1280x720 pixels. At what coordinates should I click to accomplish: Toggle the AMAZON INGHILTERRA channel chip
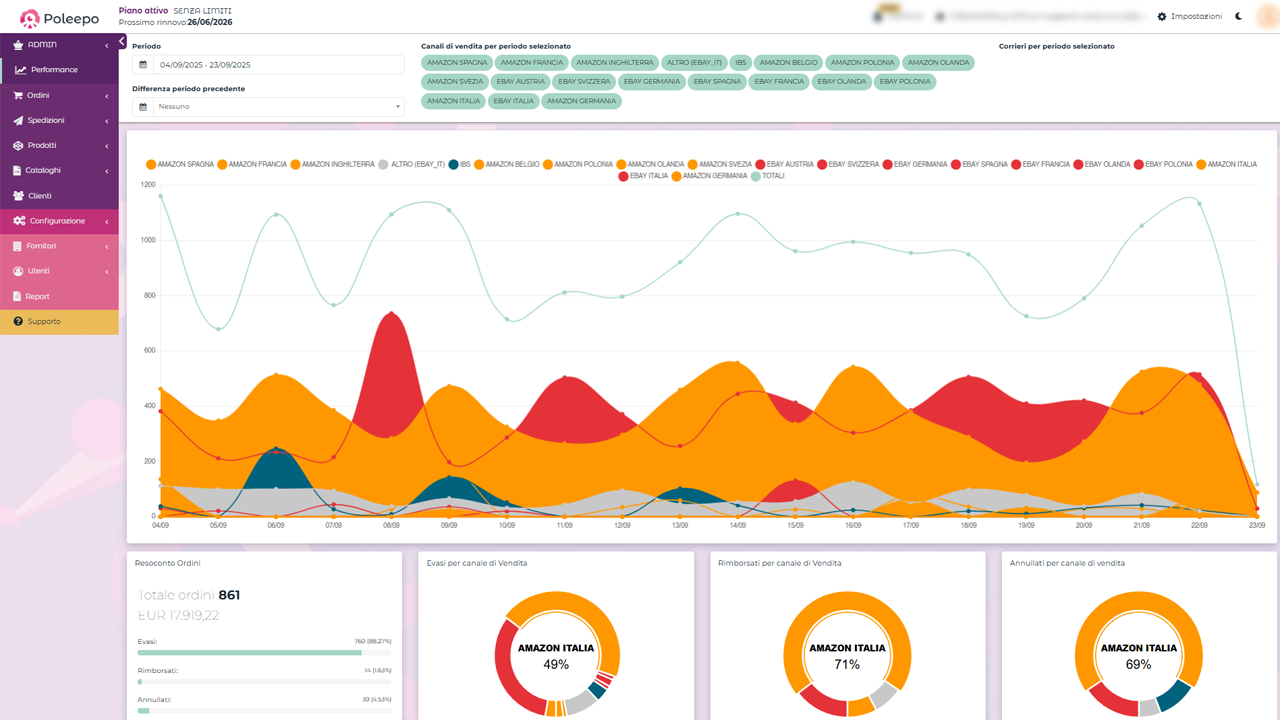coord(614,62)
